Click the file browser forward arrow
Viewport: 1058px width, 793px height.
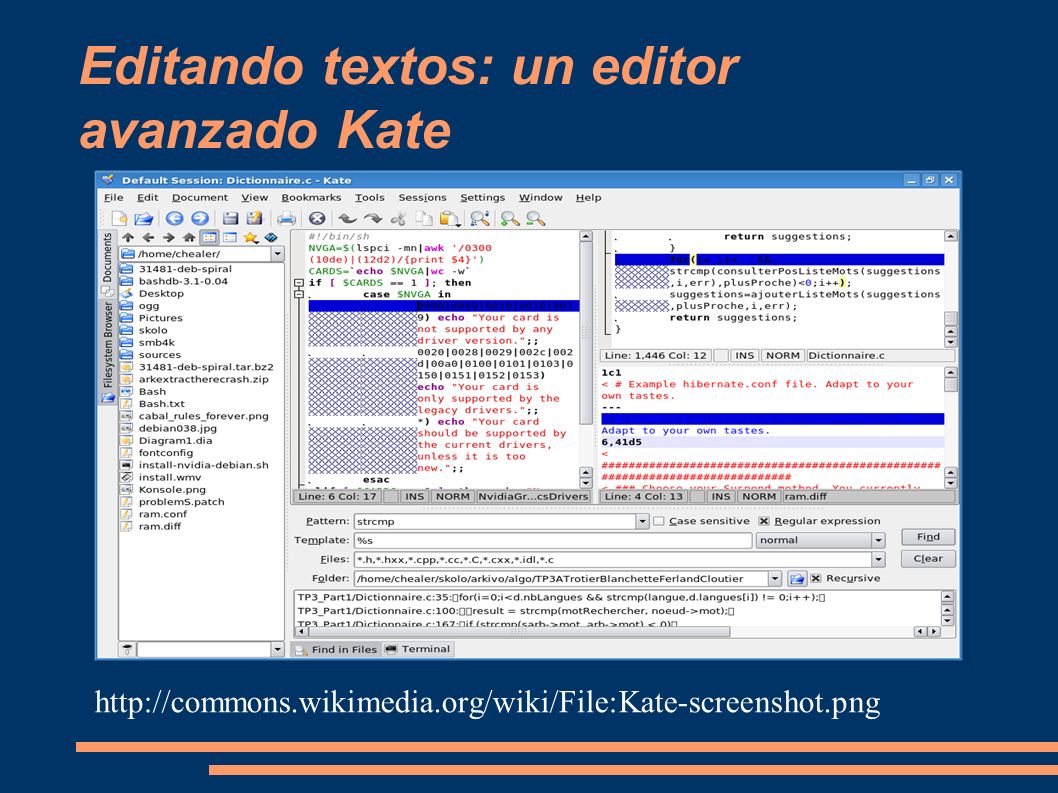click(x=169, y=238)
